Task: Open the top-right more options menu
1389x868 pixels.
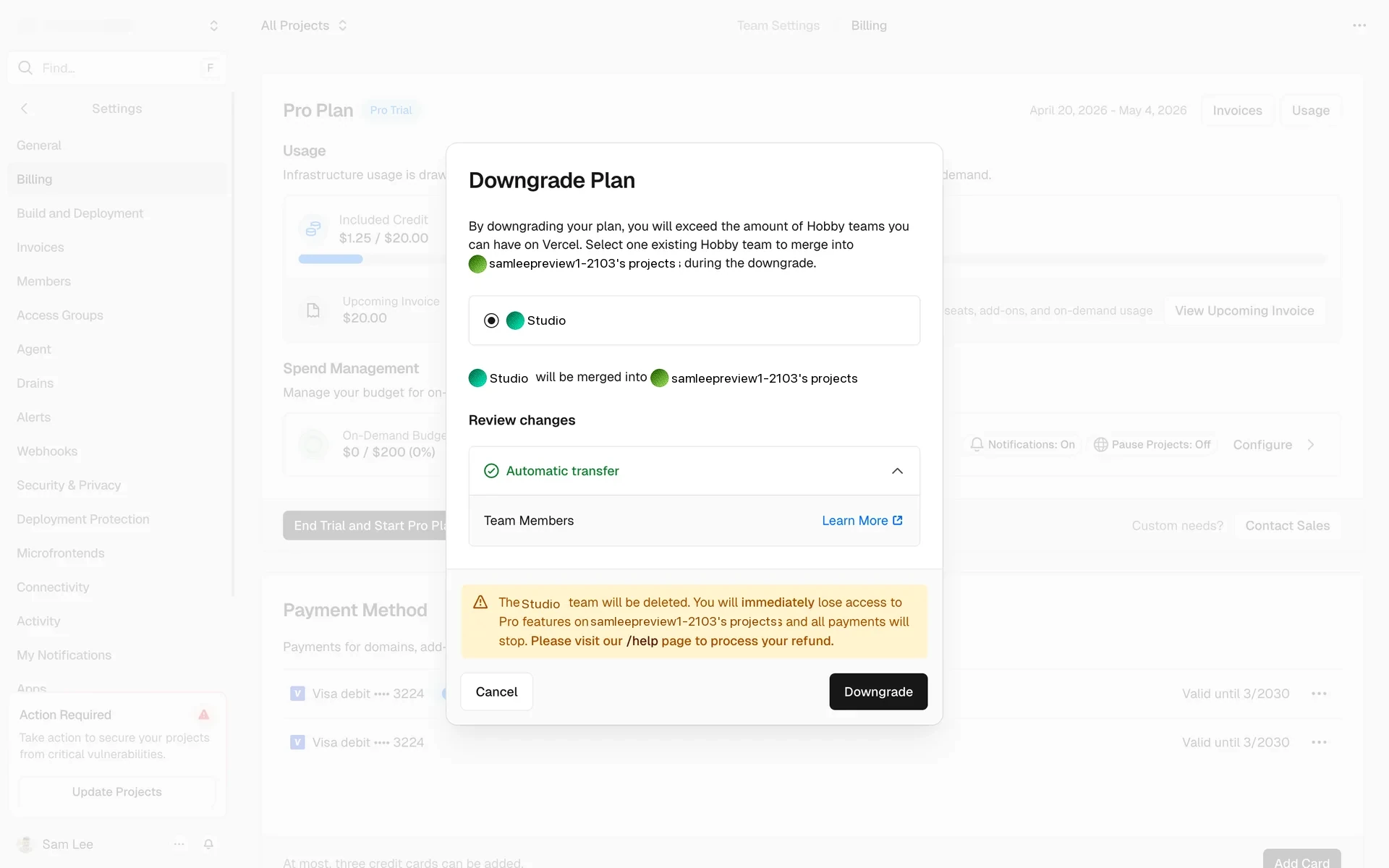Action: pyautogui.click(x=1359, y=25)
